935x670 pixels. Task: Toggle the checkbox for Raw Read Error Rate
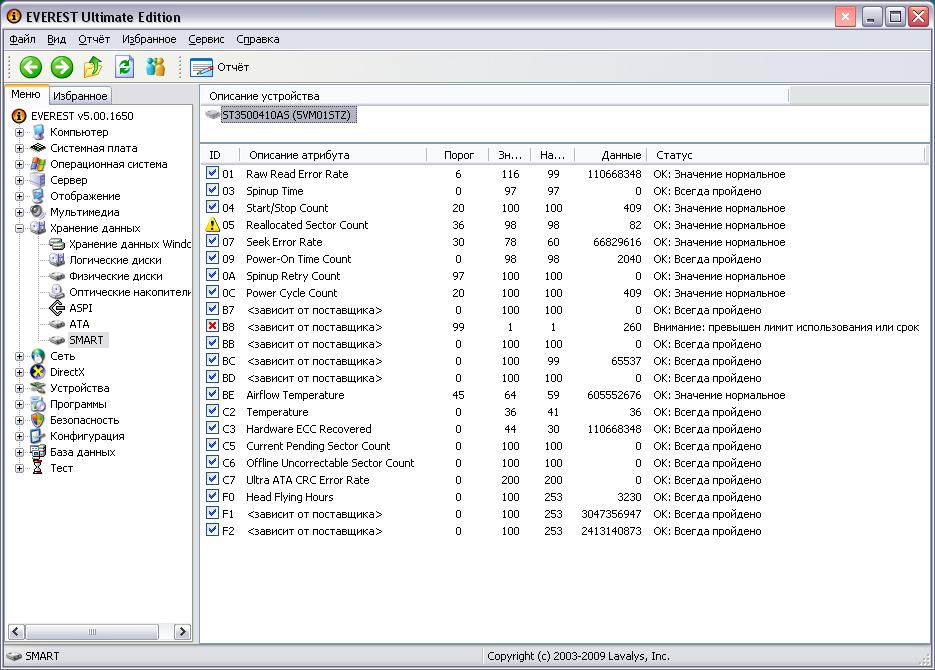tap(212, 174)
